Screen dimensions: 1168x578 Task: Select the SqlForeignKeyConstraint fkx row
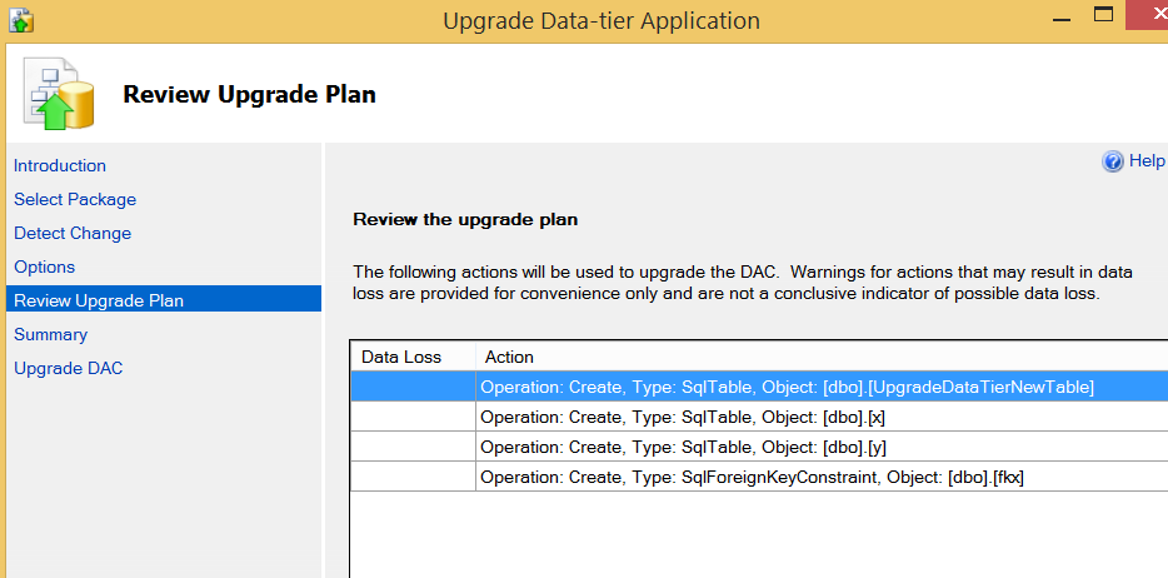click(x=759, y=477)
